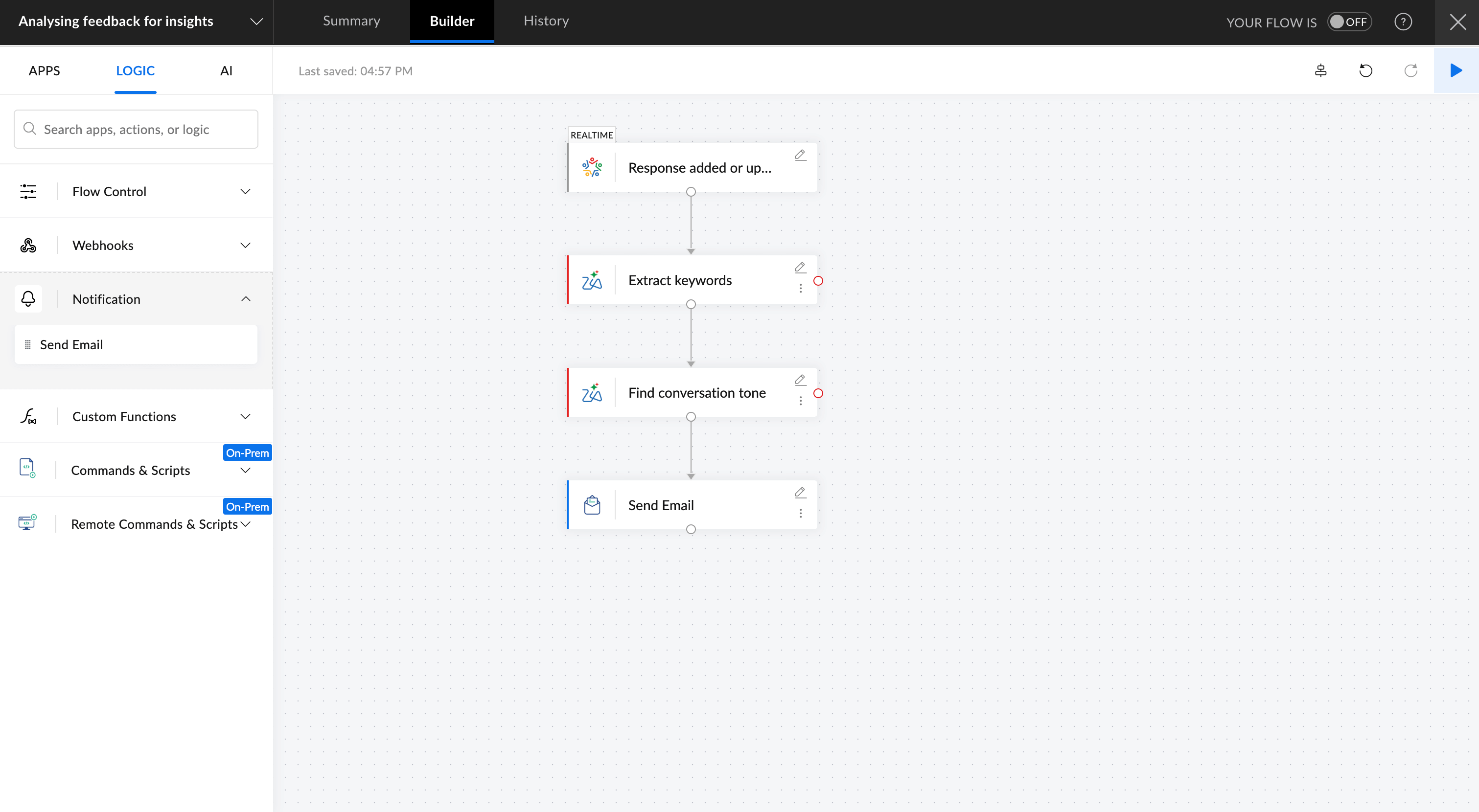This screenshot has width=1479, height=812.
Task: Open the help question mark icon
Action: 1403,22
